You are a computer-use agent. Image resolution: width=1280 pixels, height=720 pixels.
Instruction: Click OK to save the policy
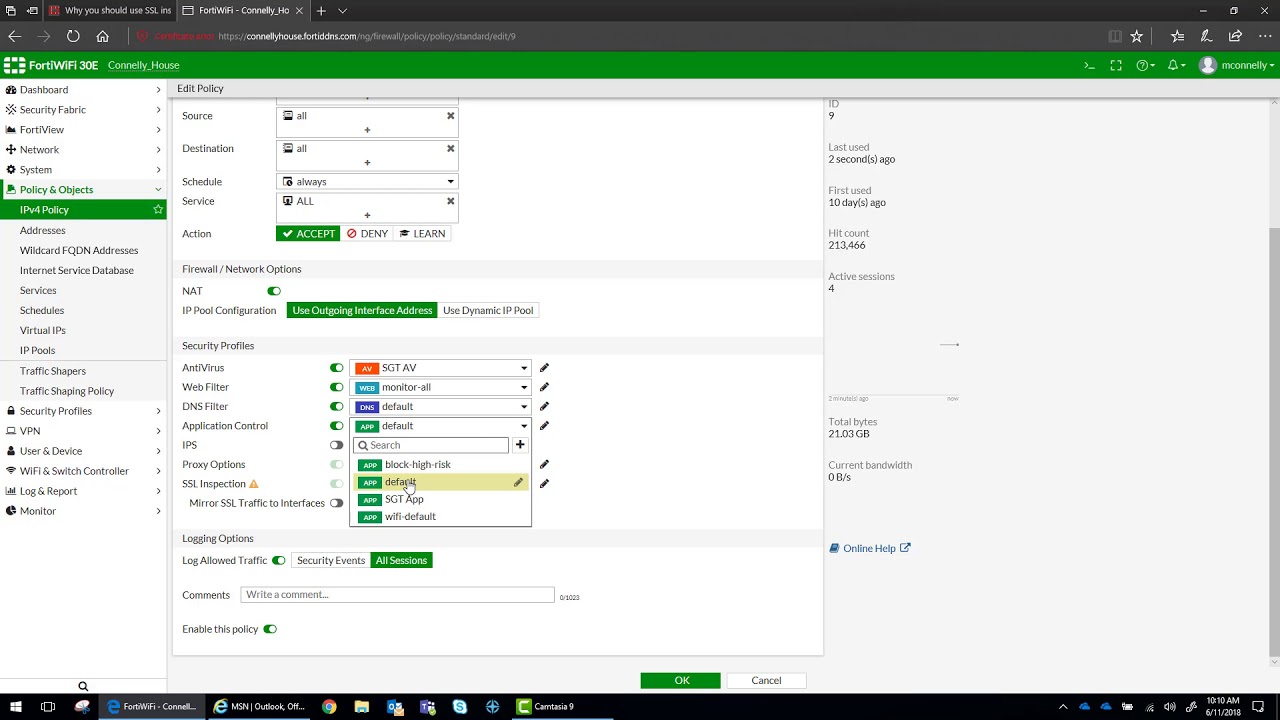pyautogui.click(x=681, y=680)
